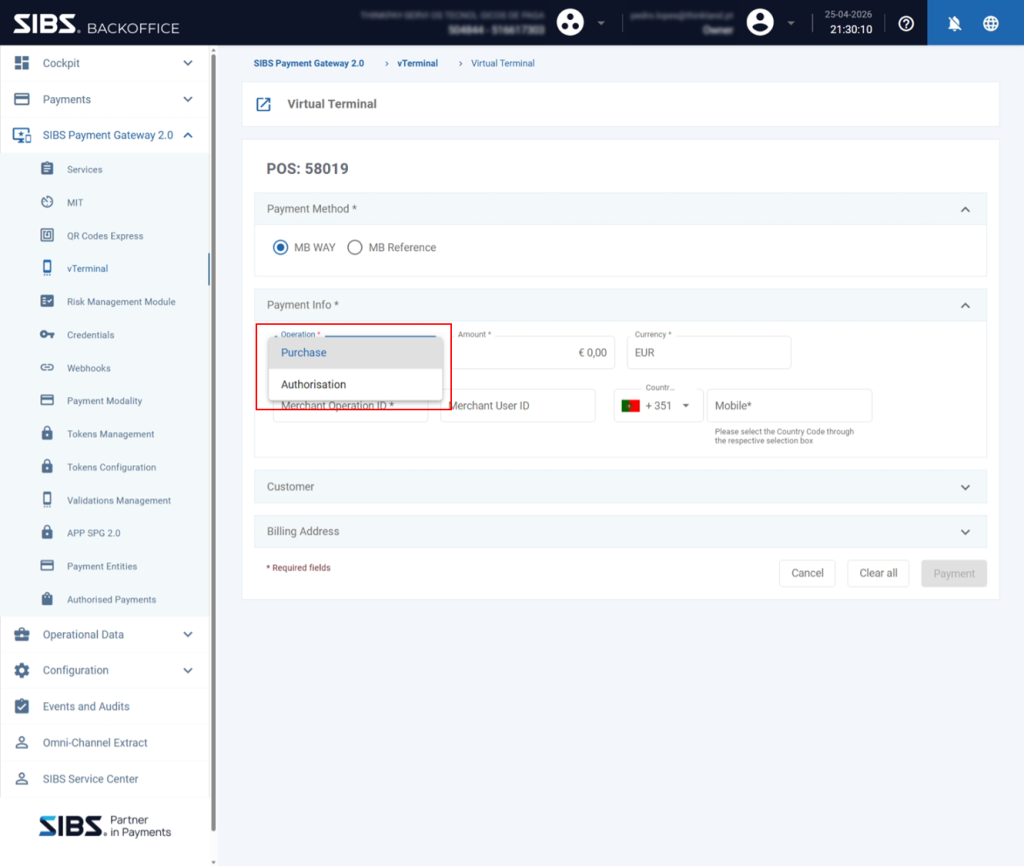Open the +351 country code dropdown
The width and height of the screenshot is (1024, 866).
click(658, 406)
